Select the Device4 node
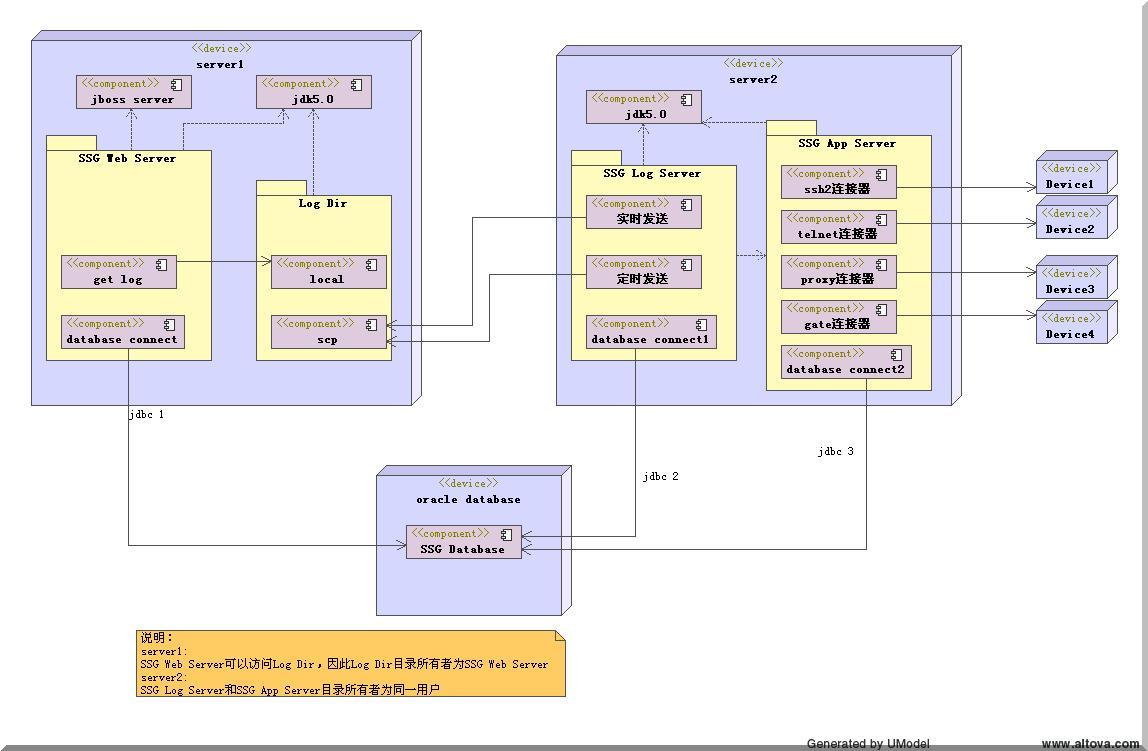This screenshot has height=751, width=1148. coord(1070,327)
